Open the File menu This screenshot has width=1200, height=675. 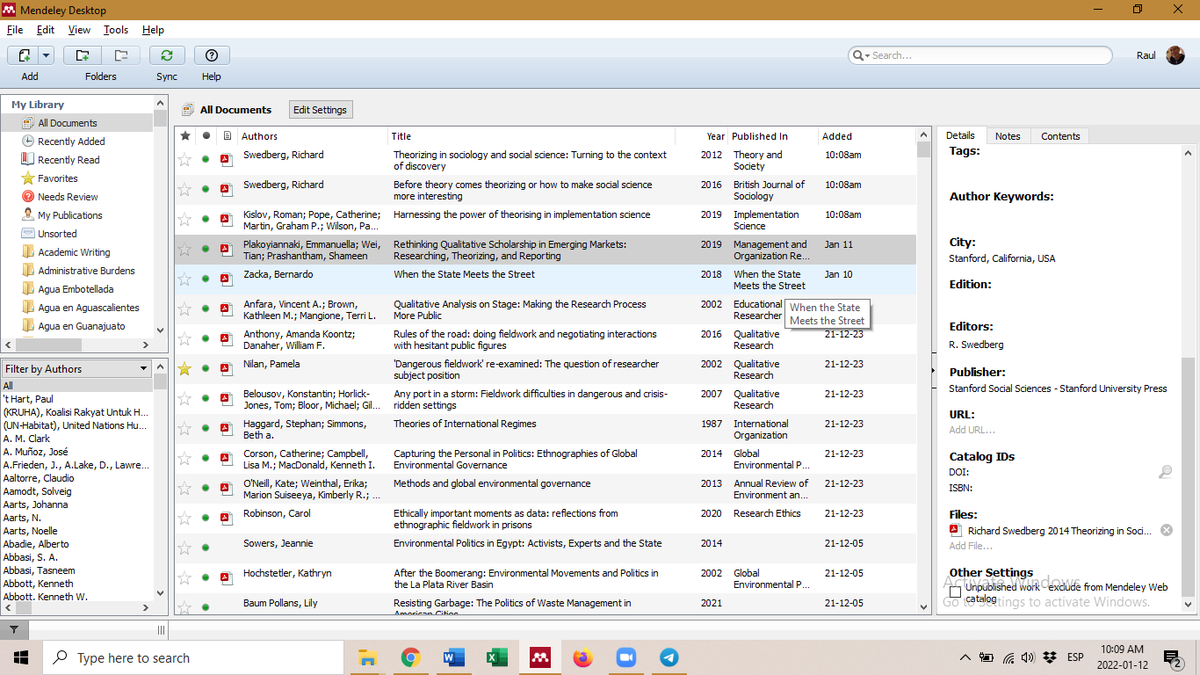point(15,30)
